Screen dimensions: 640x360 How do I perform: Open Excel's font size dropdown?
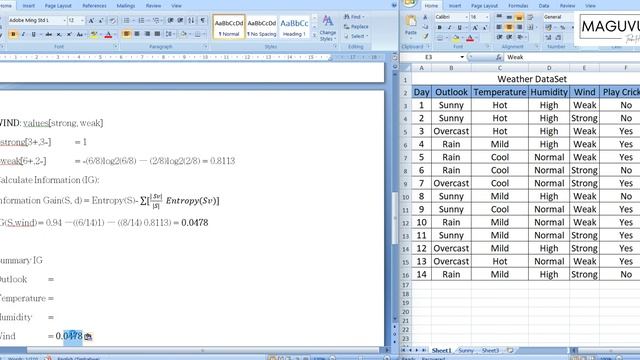(487, 17)
